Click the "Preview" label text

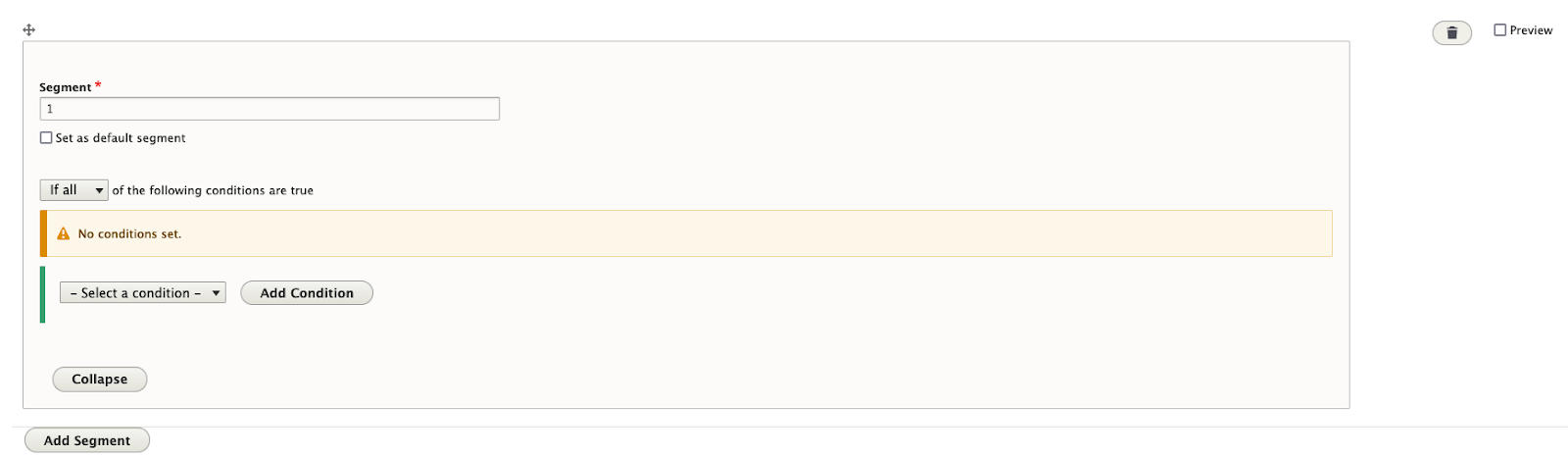coord(1531,30)
